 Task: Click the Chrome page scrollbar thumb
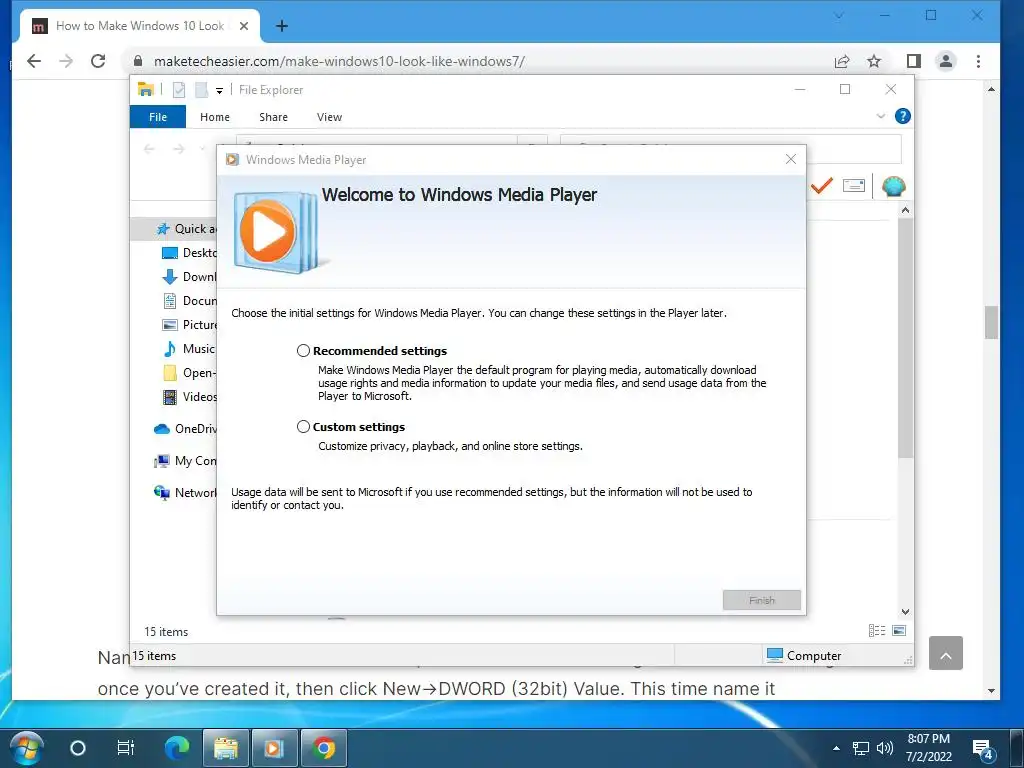click(x=991, y=322)
